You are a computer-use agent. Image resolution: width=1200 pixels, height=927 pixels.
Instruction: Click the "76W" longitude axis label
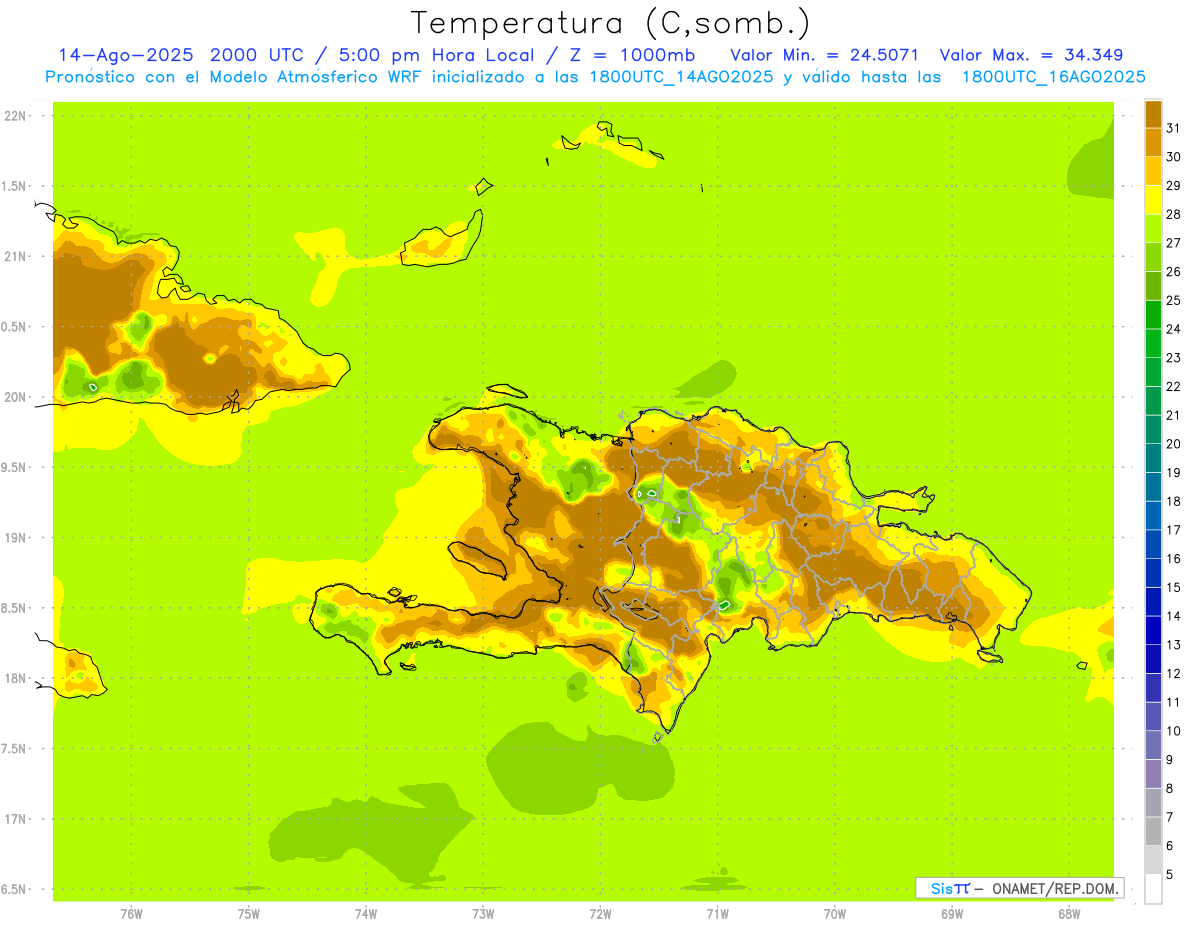131,914
